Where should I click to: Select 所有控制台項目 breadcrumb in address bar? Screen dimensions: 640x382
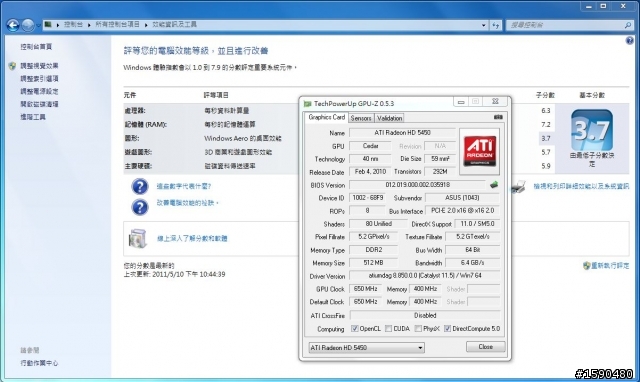point(118,24)
